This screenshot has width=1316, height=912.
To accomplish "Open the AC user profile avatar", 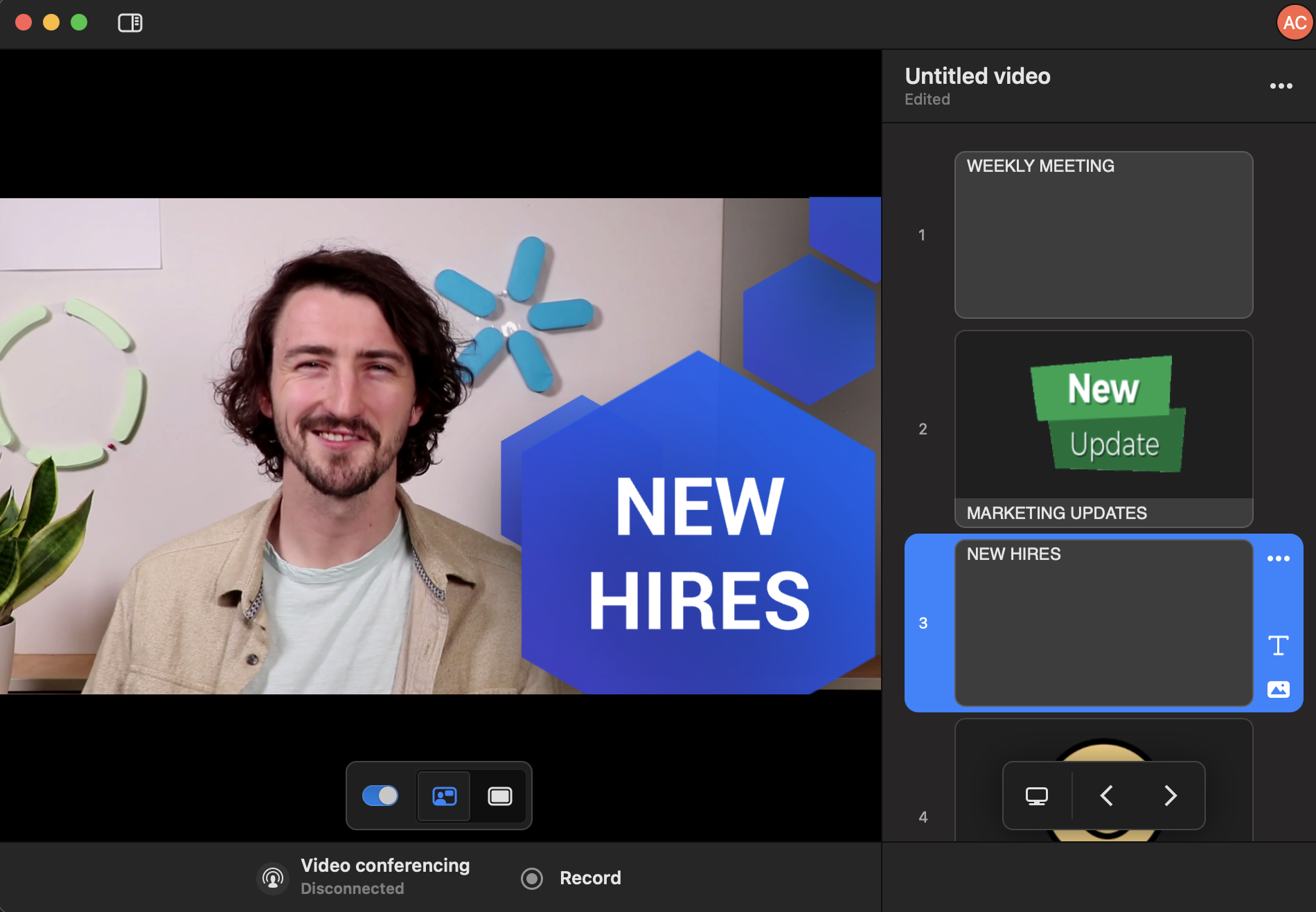I will click(1294, 23).
